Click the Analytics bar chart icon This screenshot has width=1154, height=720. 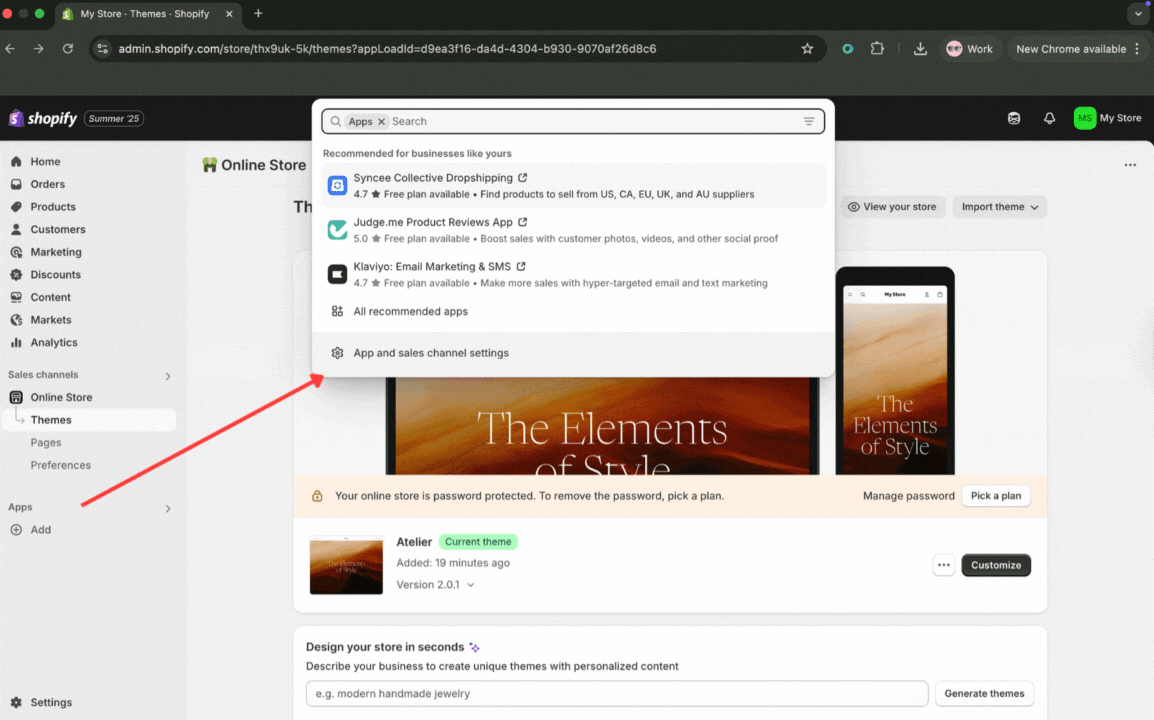point(16,342)
